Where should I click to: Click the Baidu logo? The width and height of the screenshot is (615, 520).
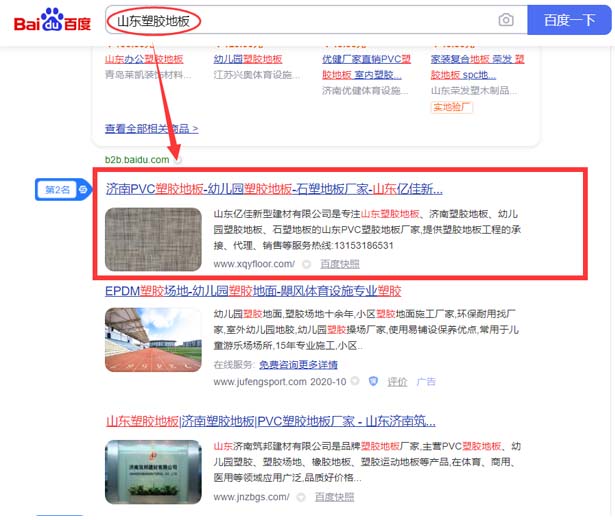[52, 21]
